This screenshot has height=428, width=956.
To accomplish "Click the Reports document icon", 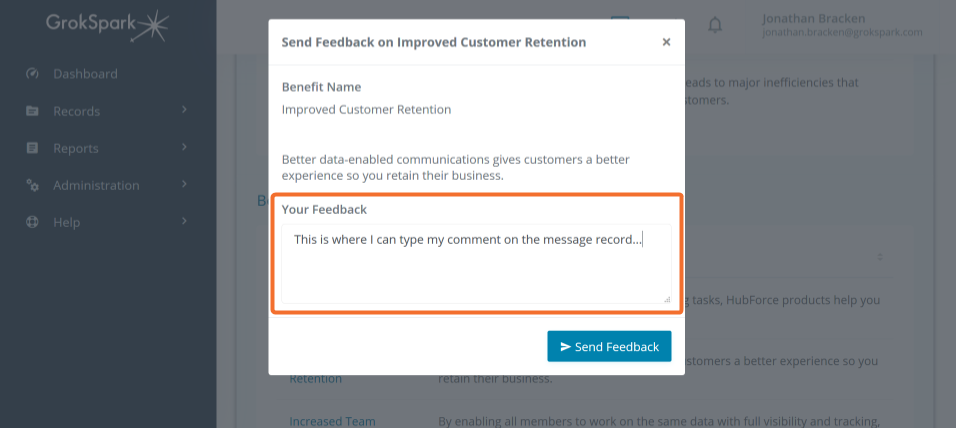I will click(32, 148).
